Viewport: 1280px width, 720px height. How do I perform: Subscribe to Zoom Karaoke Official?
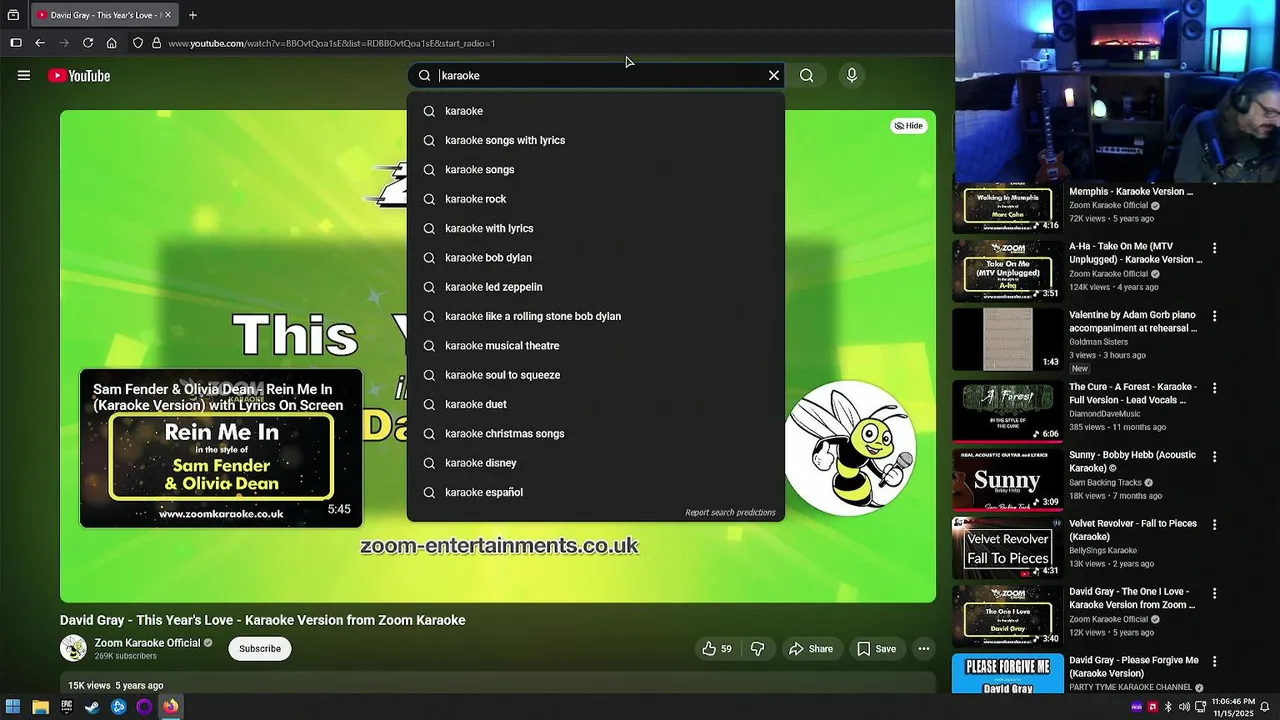point(260,649)
